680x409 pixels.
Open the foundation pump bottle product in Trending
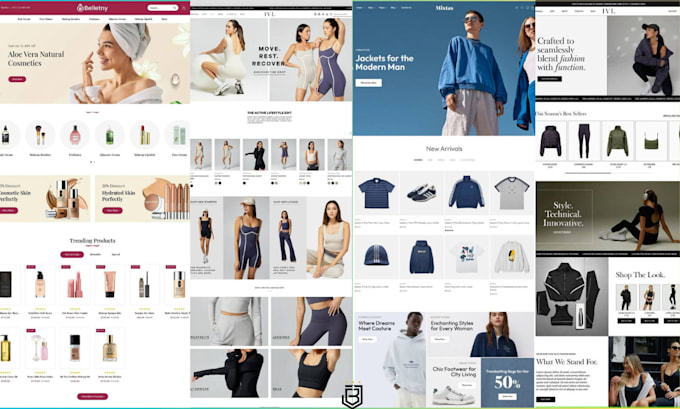click(40, 284)
